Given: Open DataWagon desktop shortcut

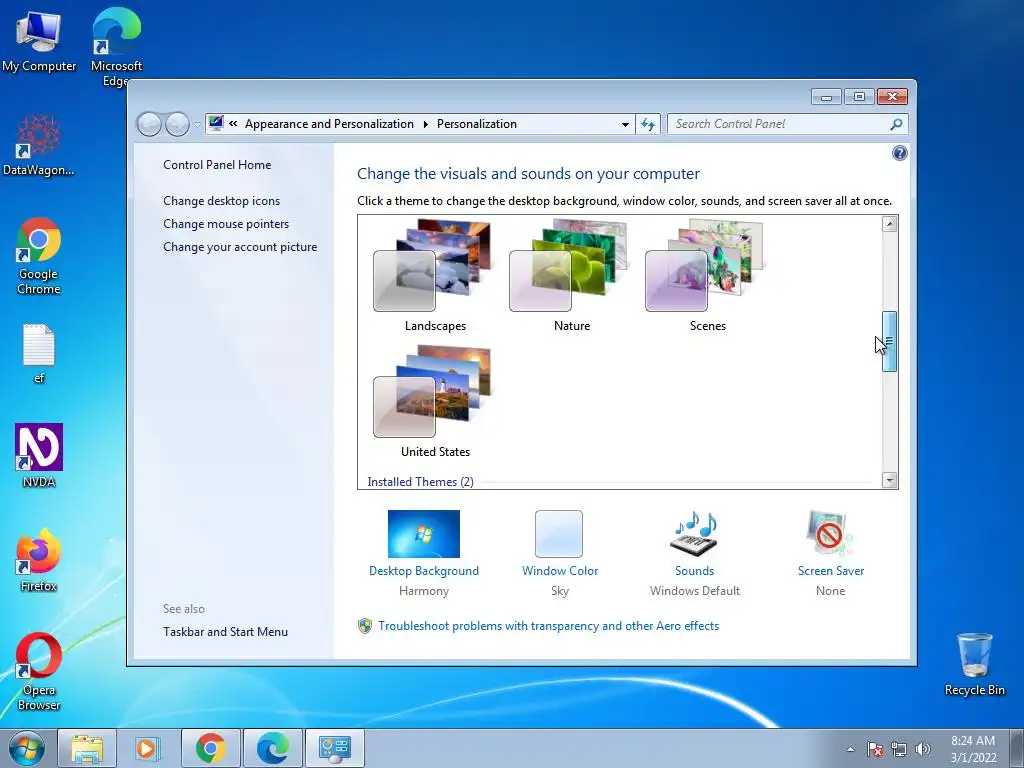Looking at the screenshot, I should pyautogui.click(x=39, y=145).
